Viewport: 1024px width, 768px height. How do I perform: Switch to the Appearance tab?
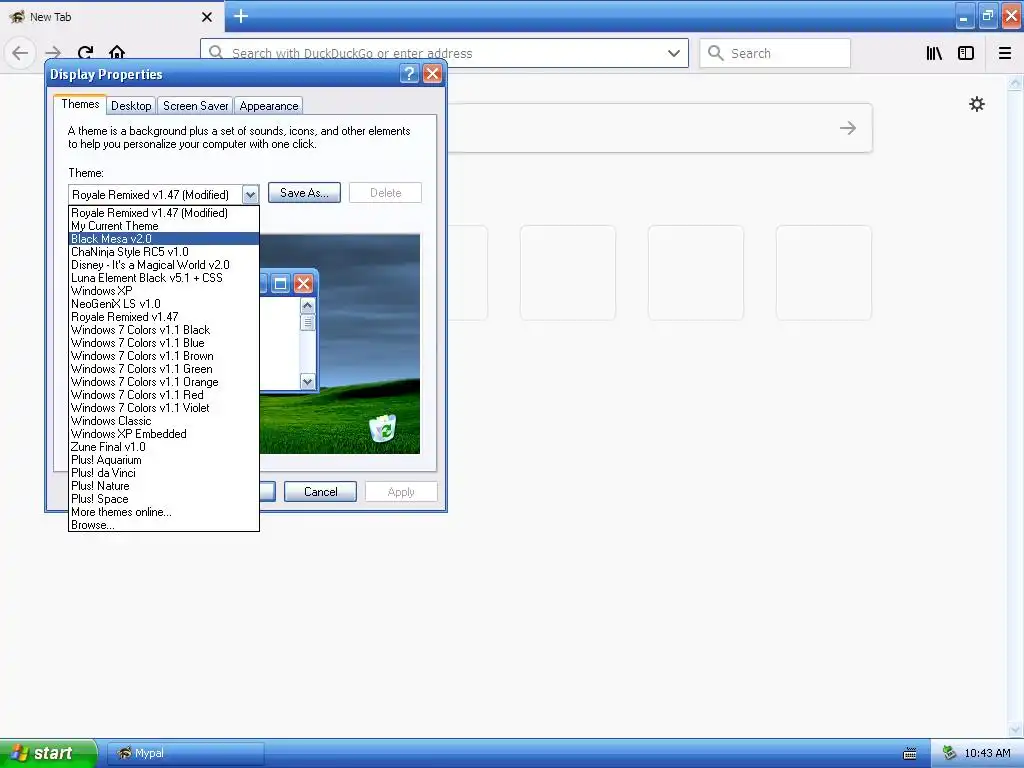[269, 106]
